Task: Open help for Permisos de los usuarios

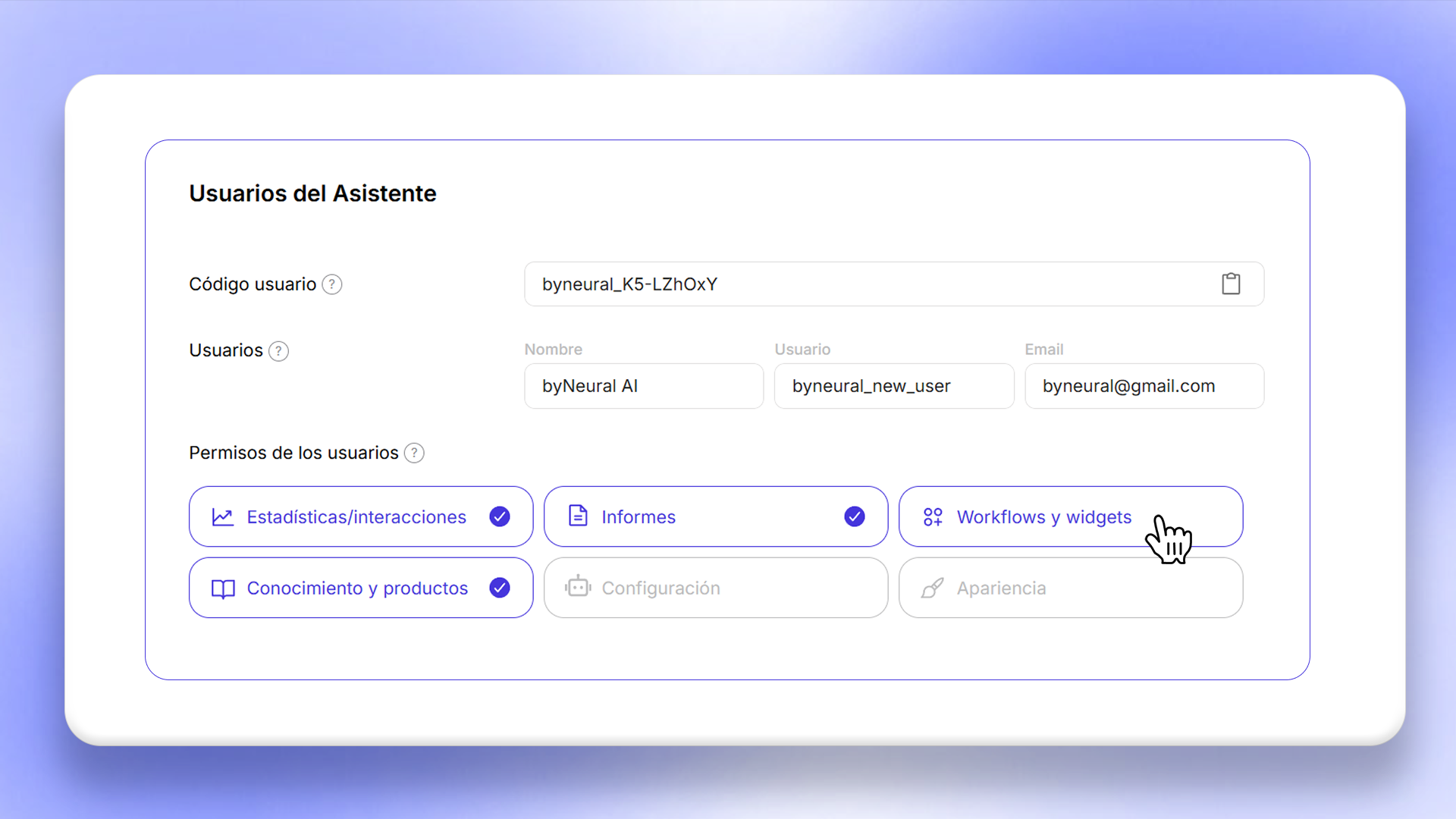Action: [x=414, y=453]
